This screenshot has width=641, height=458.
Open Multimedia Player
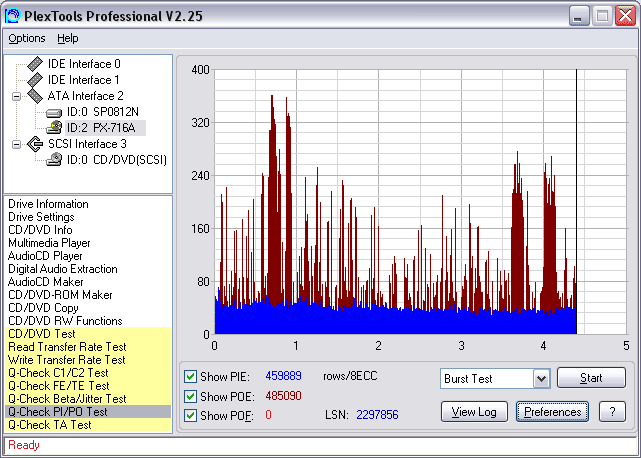49,243
